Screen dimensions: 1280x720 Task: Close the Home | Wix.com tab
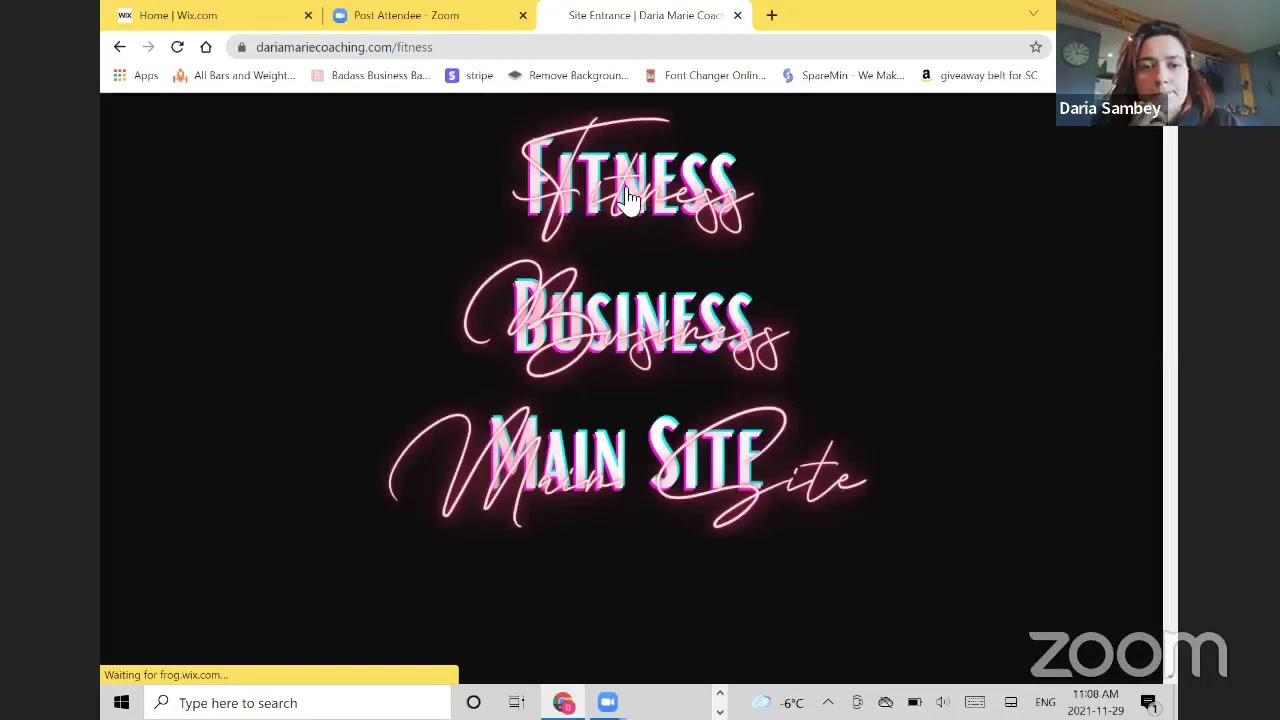[308, 15]
